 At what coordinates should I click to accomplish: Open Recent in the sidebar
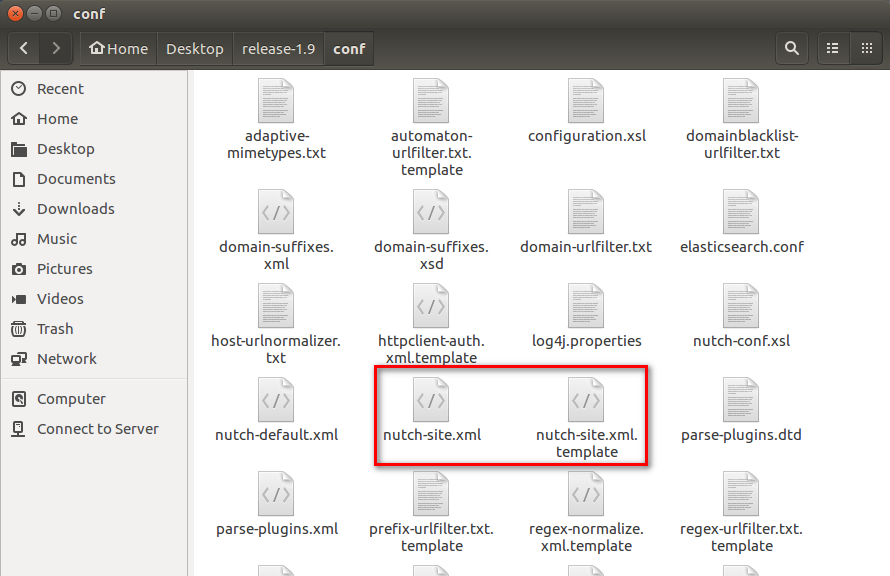point(60,89)
